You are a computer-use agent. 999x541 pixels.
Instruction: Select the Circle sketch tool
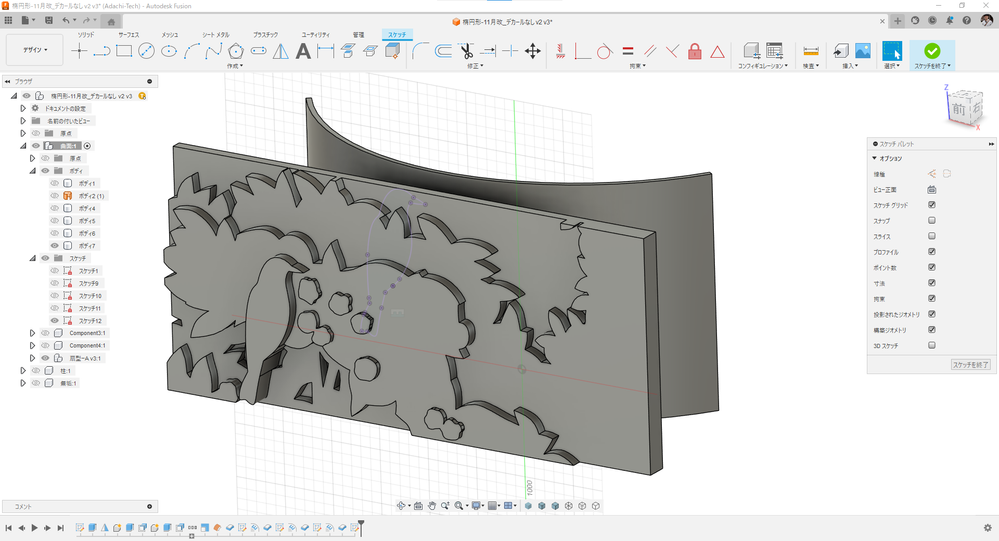(x=147, y=52)
